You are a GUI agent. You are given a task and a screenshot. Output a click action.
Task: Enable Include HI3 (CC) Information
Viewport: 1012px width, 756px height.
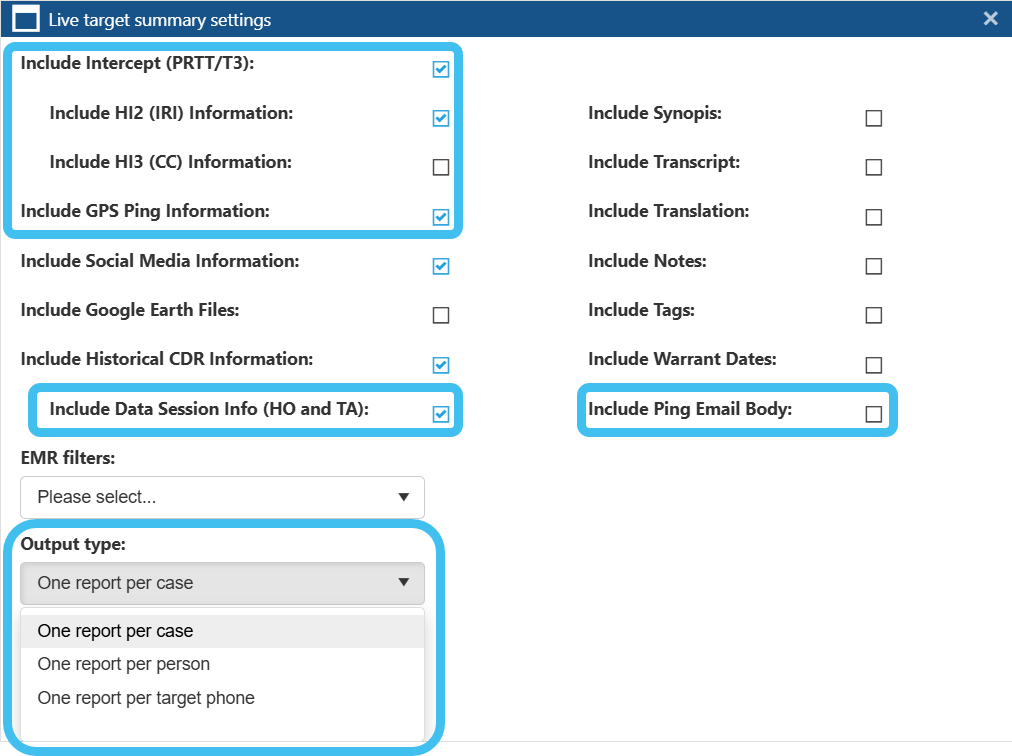(x=441, y=167)
